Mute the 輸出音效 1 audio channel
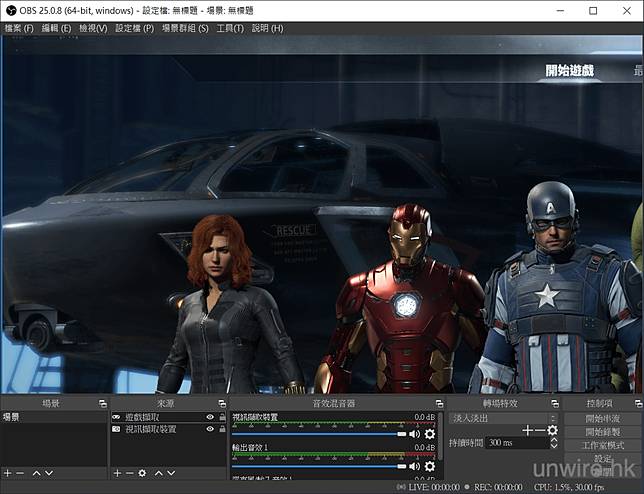The width and height of the screenshot is (644, 494). [x=415, y=466]
